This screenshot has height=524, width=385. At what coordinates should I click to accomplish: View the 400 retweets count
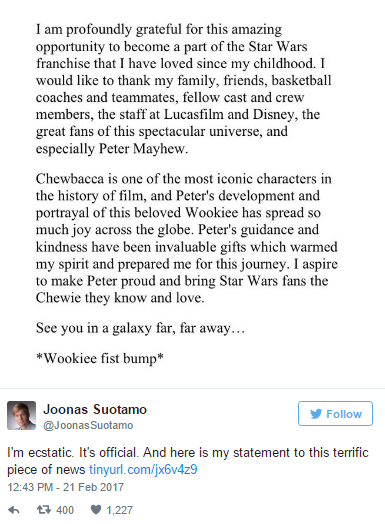coord(65,510)
